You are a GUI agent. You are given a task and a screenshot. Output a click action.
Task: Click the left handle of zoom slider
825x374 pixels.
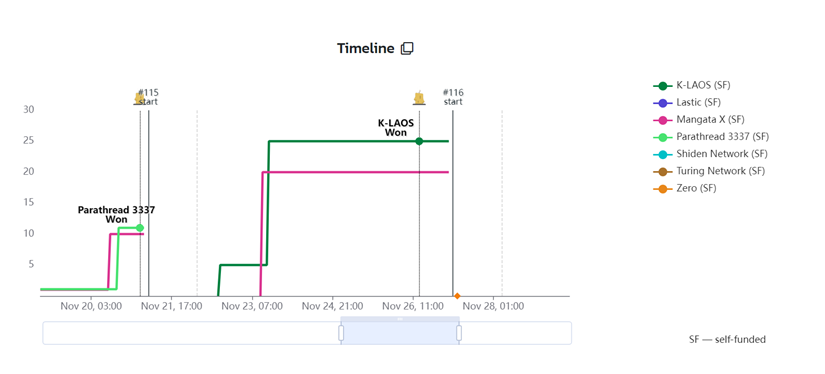341,333
